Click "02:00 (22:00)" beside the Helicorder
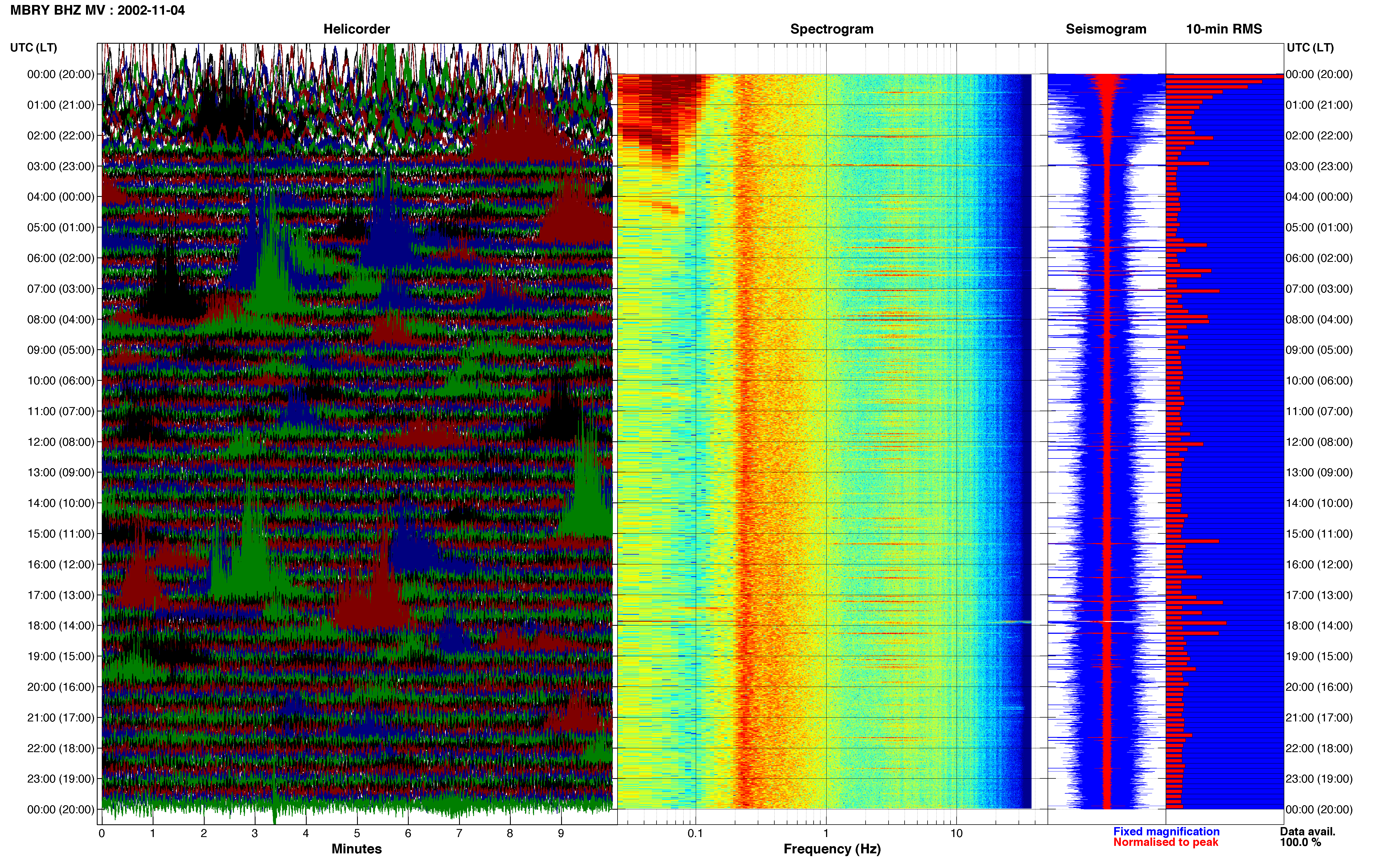The width and height of the screenshot is (1388, 868). pyautogui.click(x=61, y=135)
